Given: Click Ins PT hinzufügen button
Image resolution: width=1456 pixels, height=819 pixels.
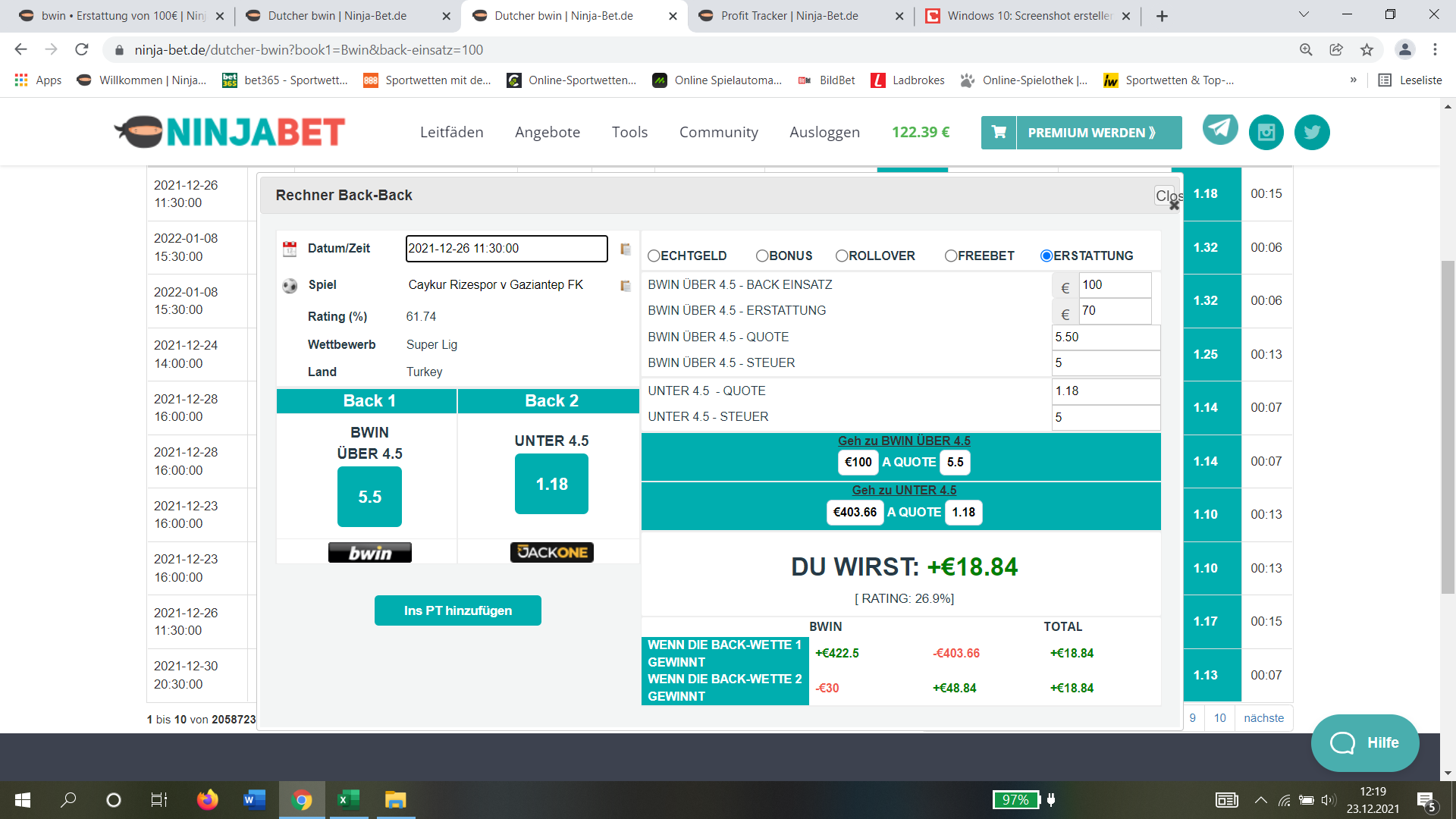Looking at the screenshot, I should pos(458,610).
